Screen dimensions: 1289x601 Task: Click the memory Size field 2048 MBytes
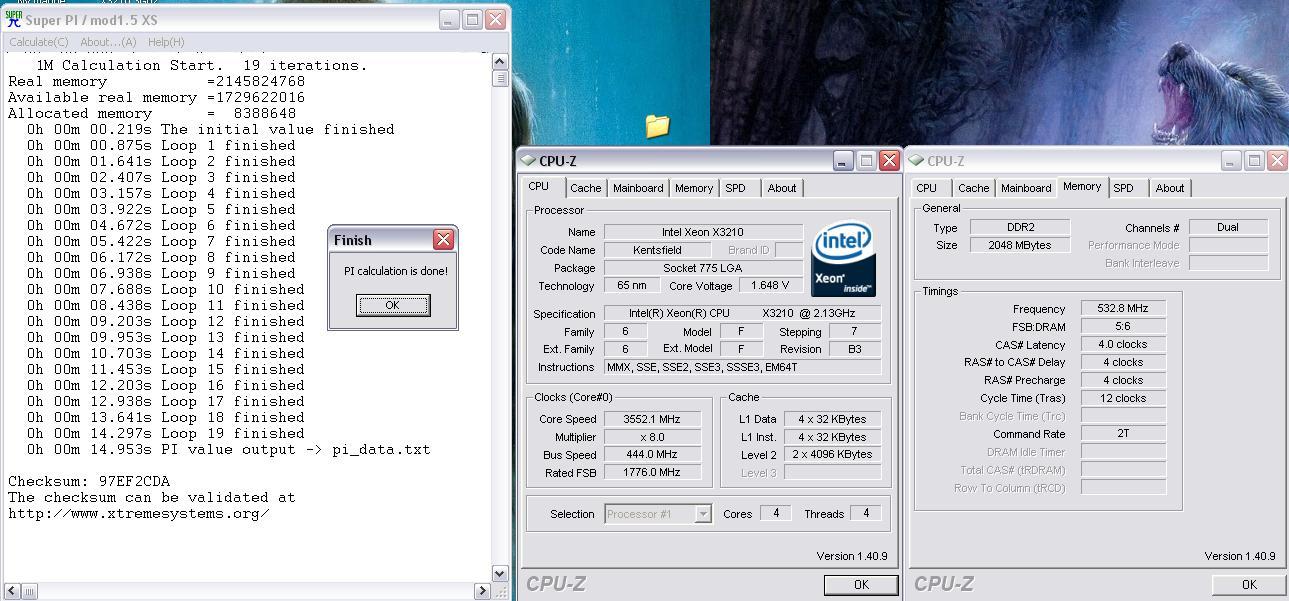(1021, 245)
